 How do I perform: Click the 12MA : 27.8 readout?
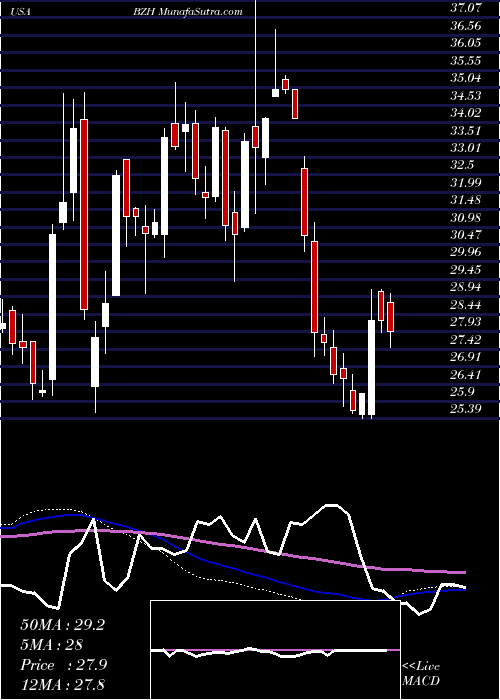(62, 685)
